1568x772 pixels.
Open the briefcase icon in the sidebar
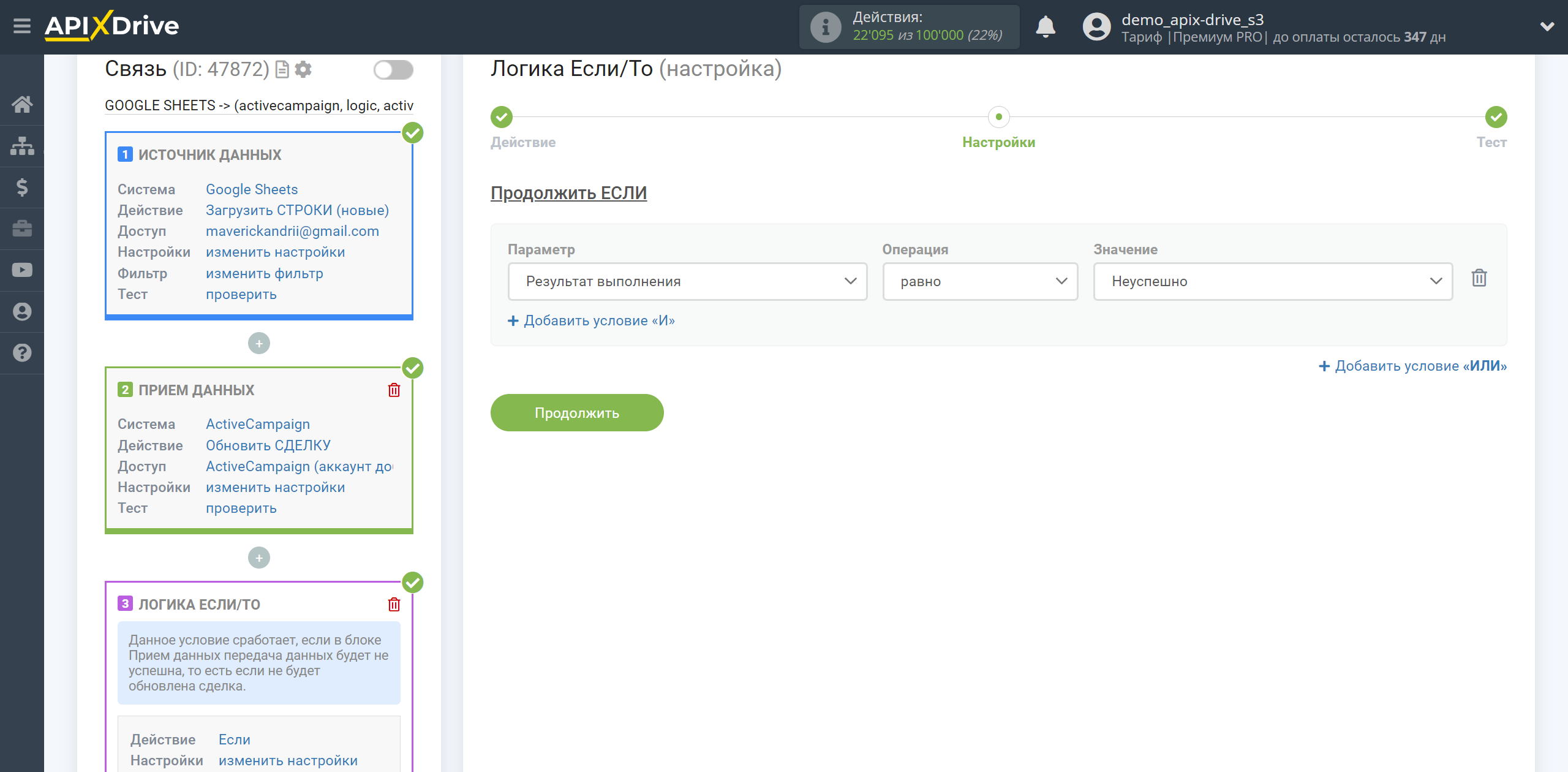(22, 229)
